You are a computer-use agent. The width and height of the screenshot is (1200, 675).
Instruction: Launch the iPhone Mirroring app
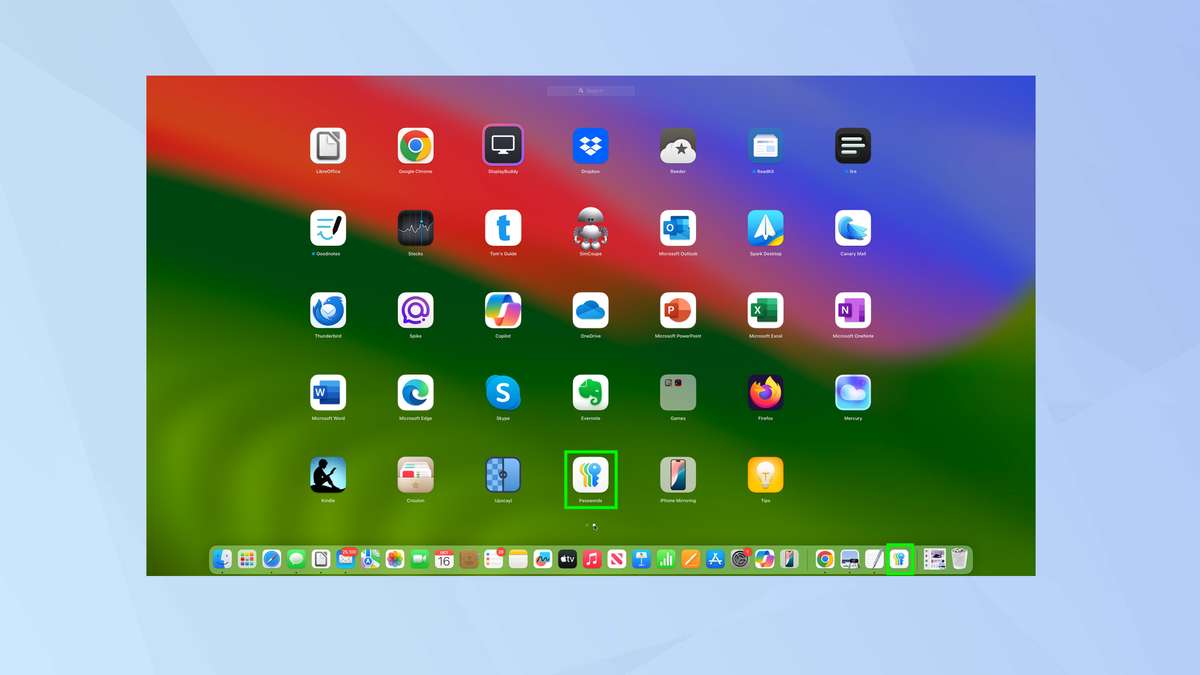[678, 473]
